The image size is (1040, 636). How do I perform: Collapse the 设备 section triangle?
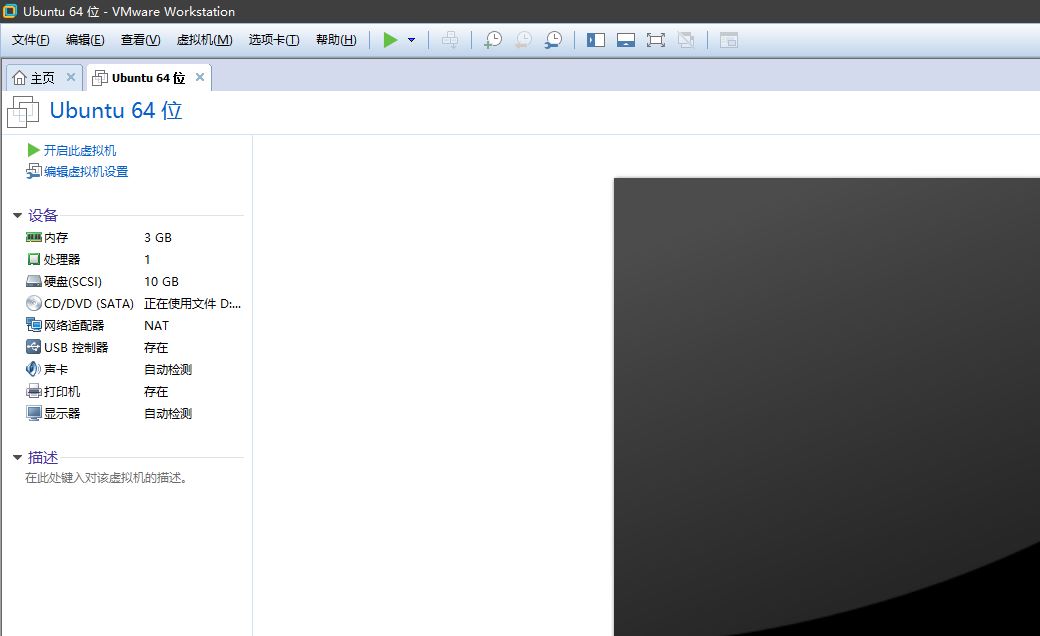[x=18, y=216]
